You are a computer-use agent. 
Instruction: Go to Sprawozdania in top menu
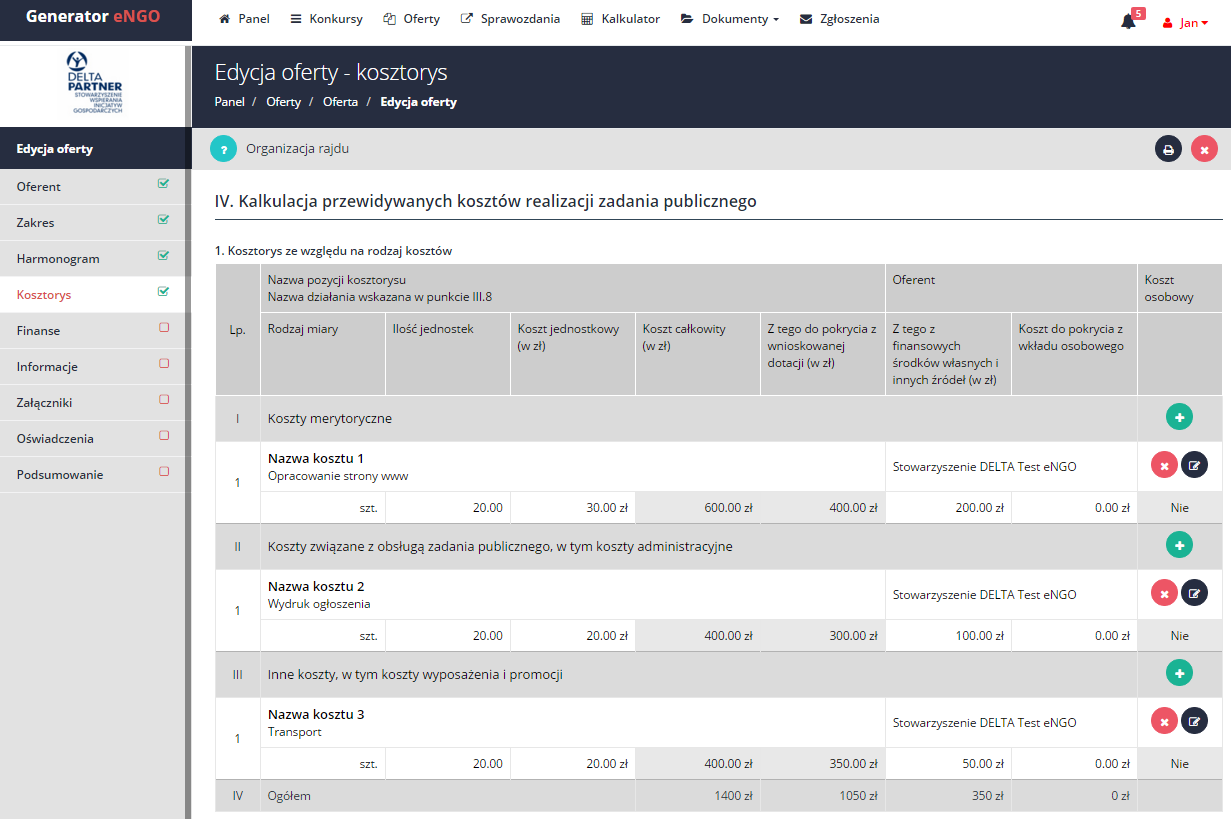[510, 19]
